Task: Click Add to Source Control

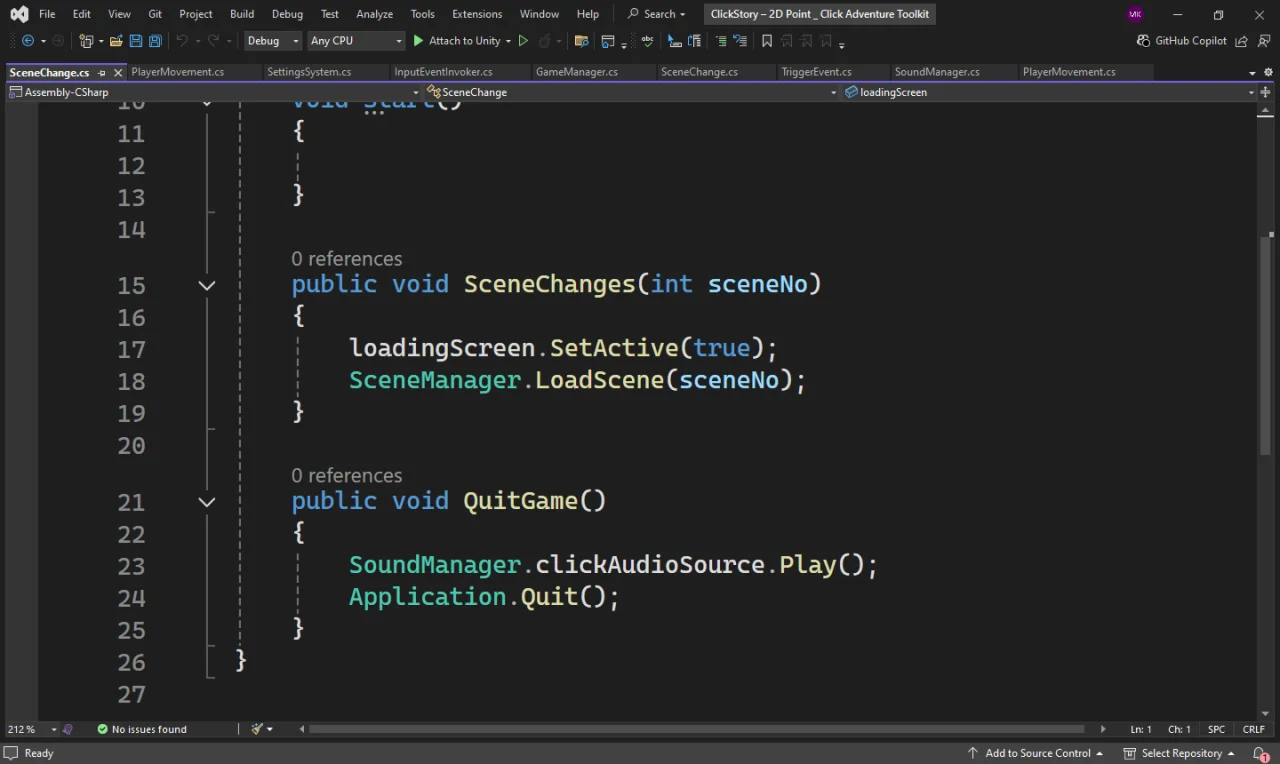Action: pyautogui.click(x=1035, y=753)
